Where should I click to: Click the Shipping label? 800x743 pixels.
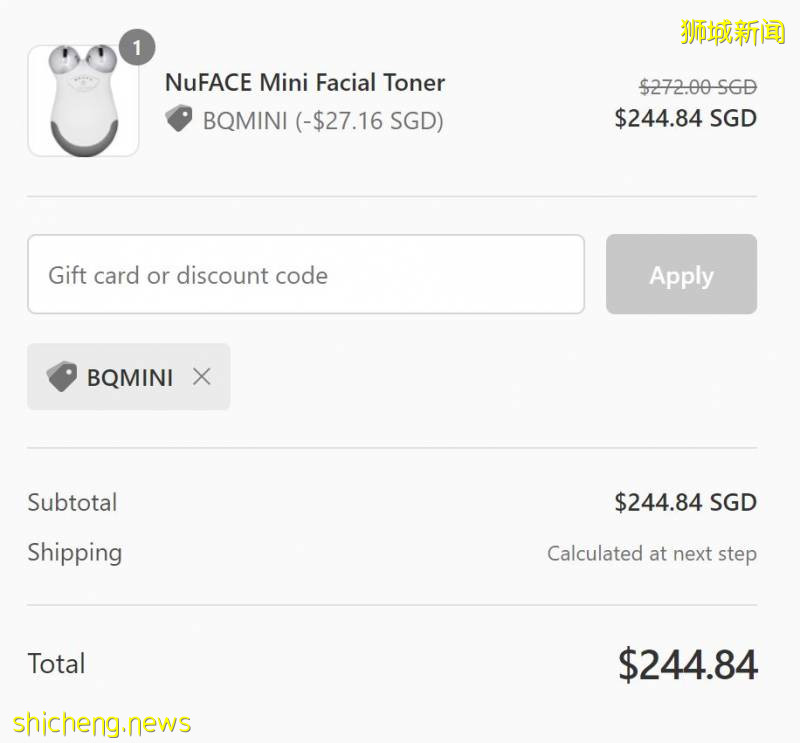point(75,552)
